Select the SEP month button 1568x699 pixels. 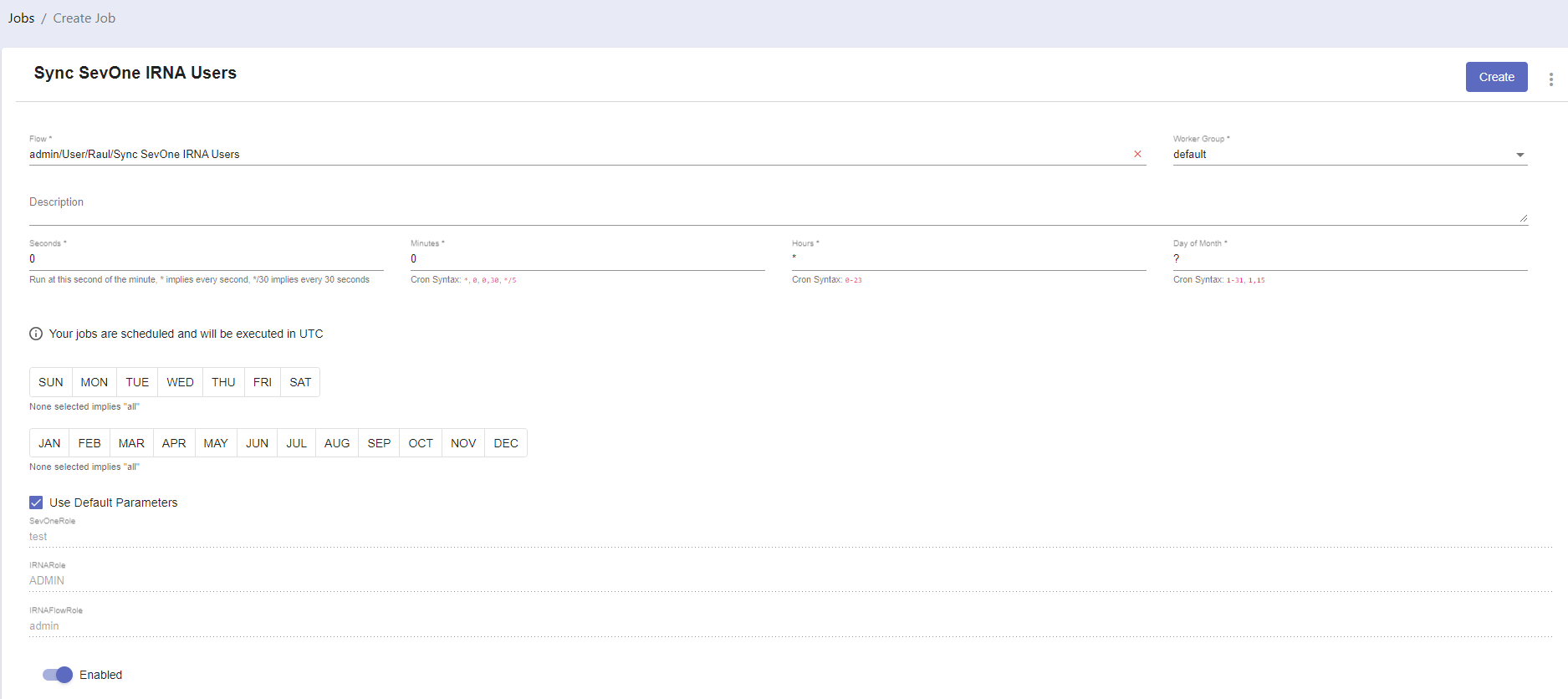(379, 443)
